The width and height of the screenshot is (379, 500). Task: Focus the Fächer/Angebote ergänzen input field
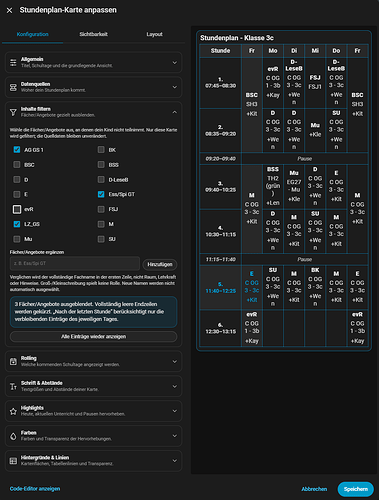tap(75, 263)
